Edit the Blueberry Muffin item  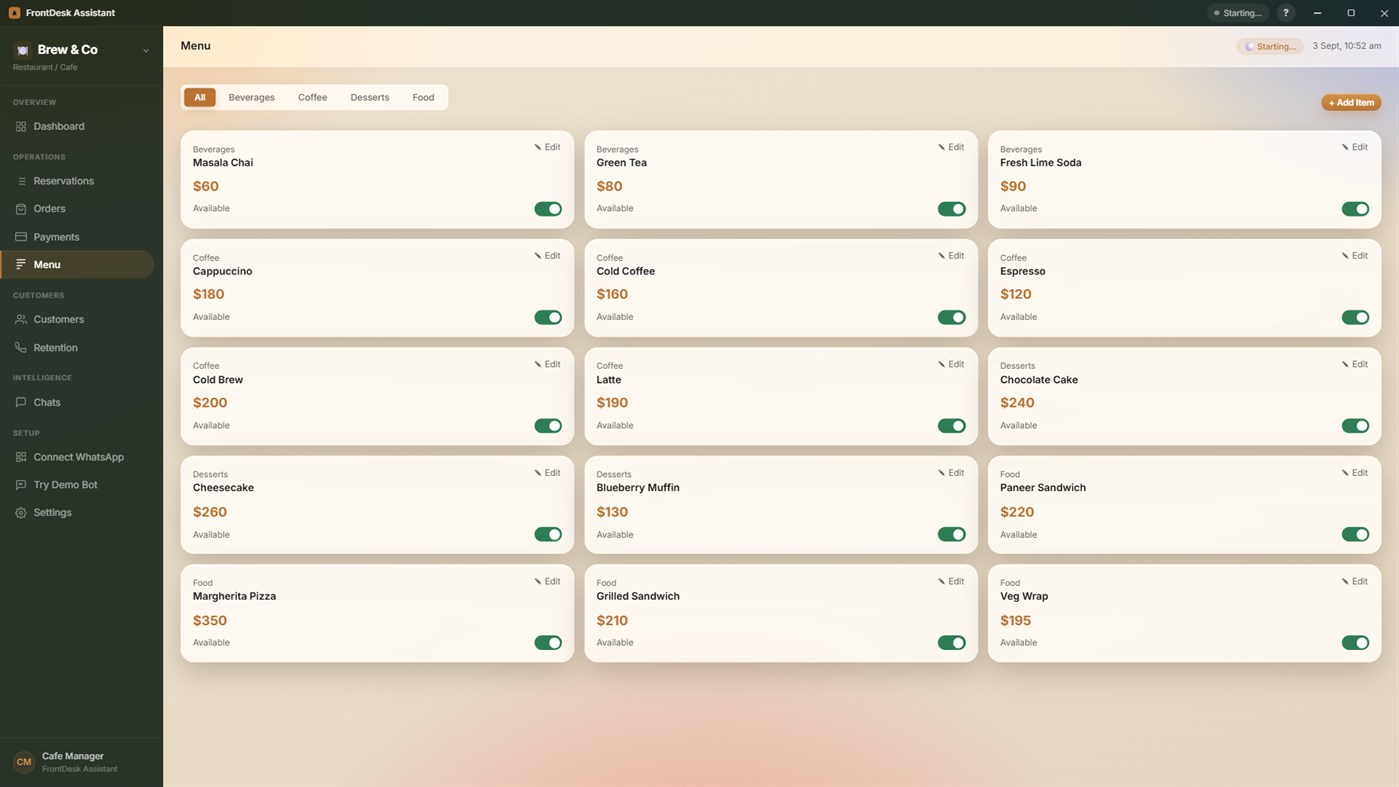(x=951, y=473)
